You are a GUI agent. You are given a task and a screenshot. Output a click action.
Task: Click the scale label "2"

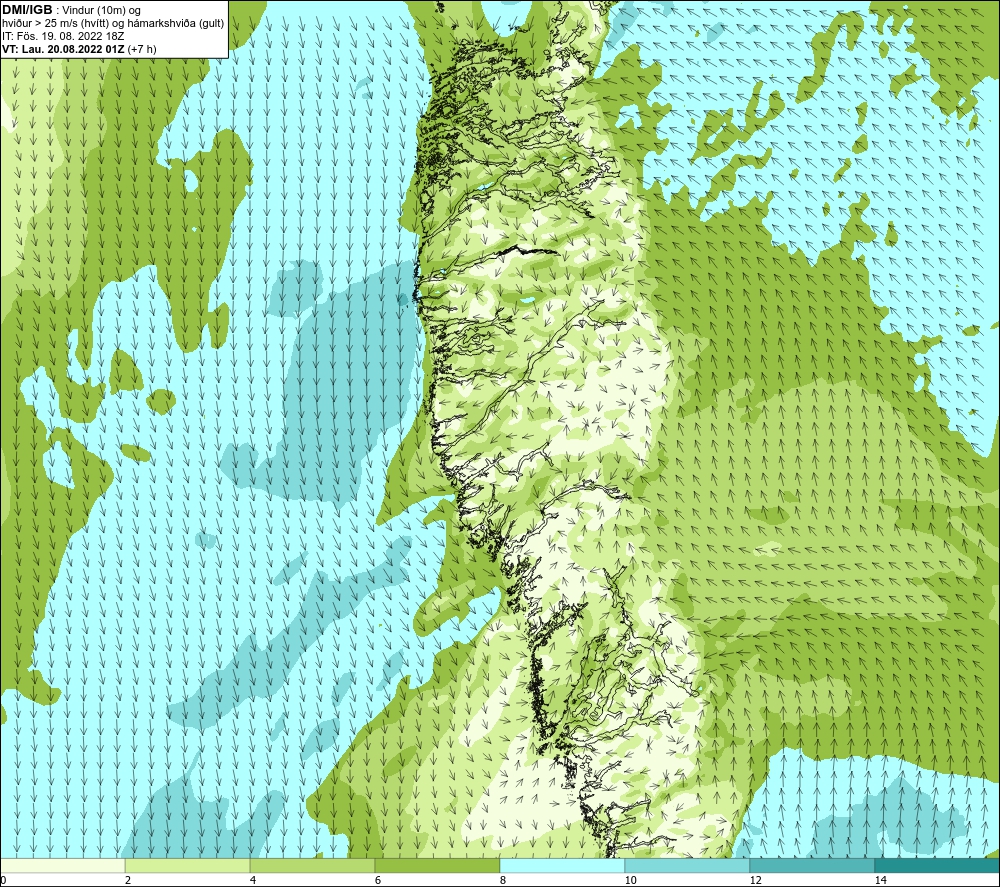[128, 880]
